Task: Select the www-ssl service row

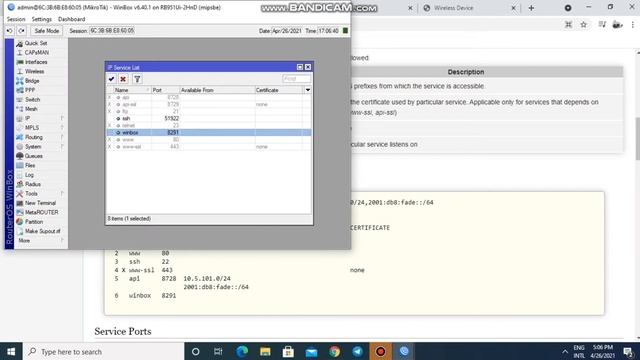Action: pyautogui.click(x=209, y=147)
